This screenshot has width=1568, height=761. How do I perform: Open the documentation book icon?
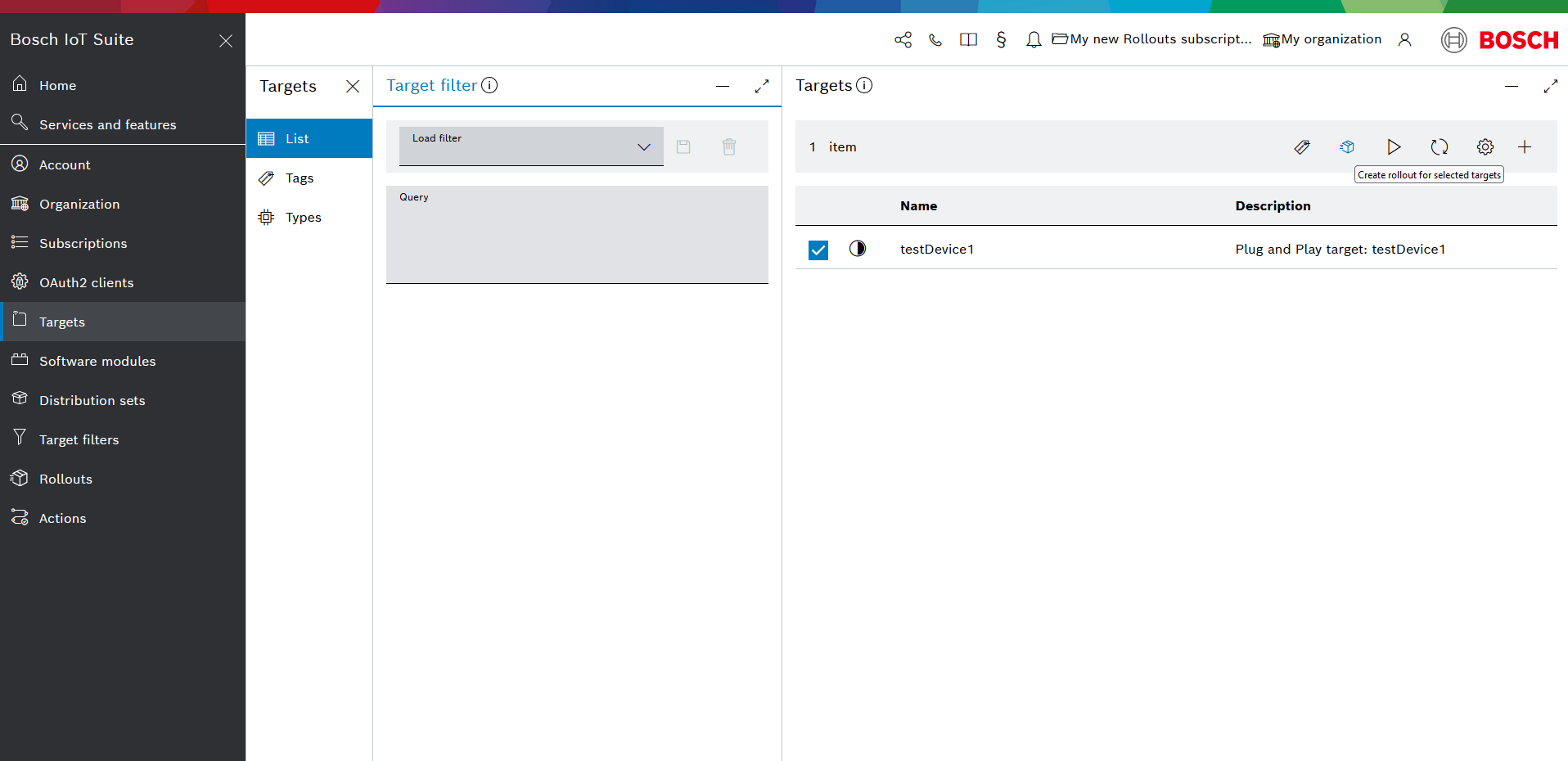[968, 40]
